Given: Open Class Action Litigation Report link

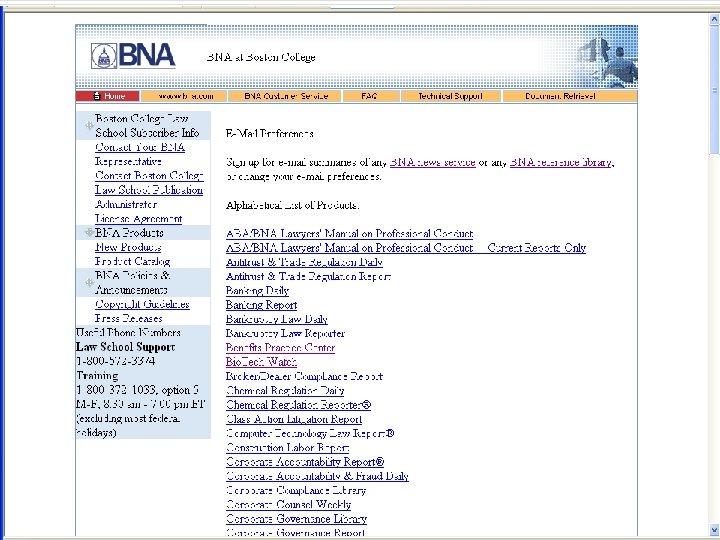Looking at the screenshot, I should pos(294,419).
